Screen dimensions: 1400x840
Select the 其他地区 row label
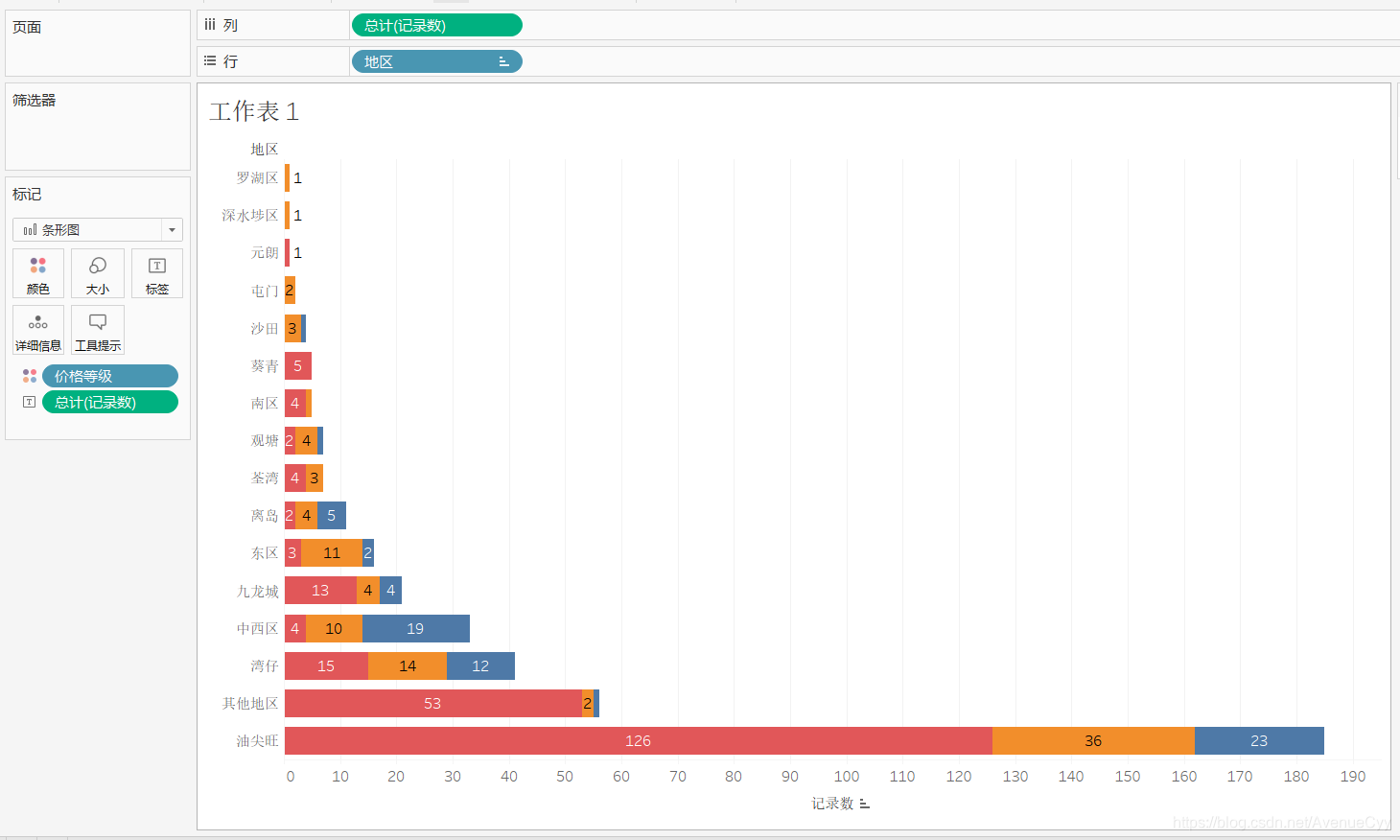(x=250, y=703)
